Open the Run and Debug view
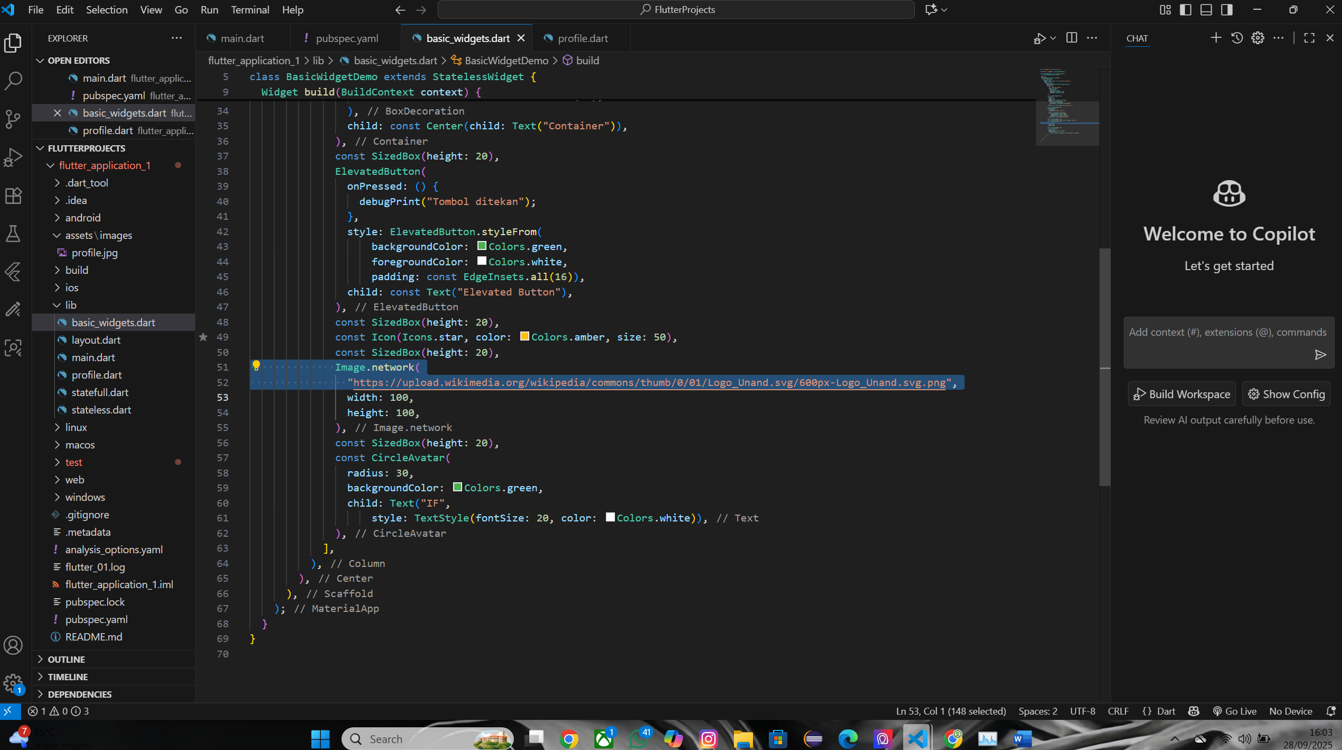 pos(13,156)
